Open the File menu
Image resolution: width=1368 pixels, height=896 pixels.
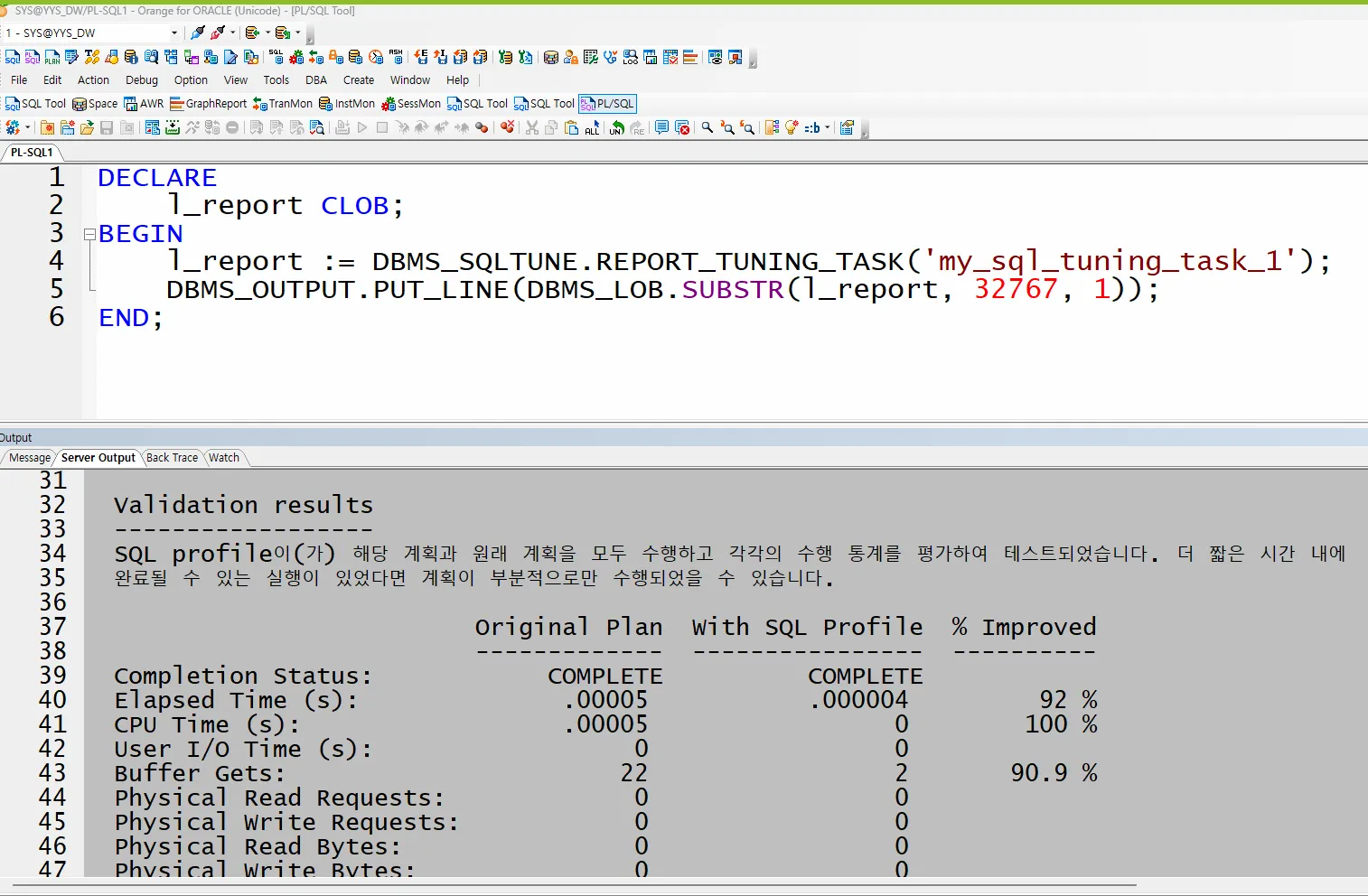click(19, 80)
